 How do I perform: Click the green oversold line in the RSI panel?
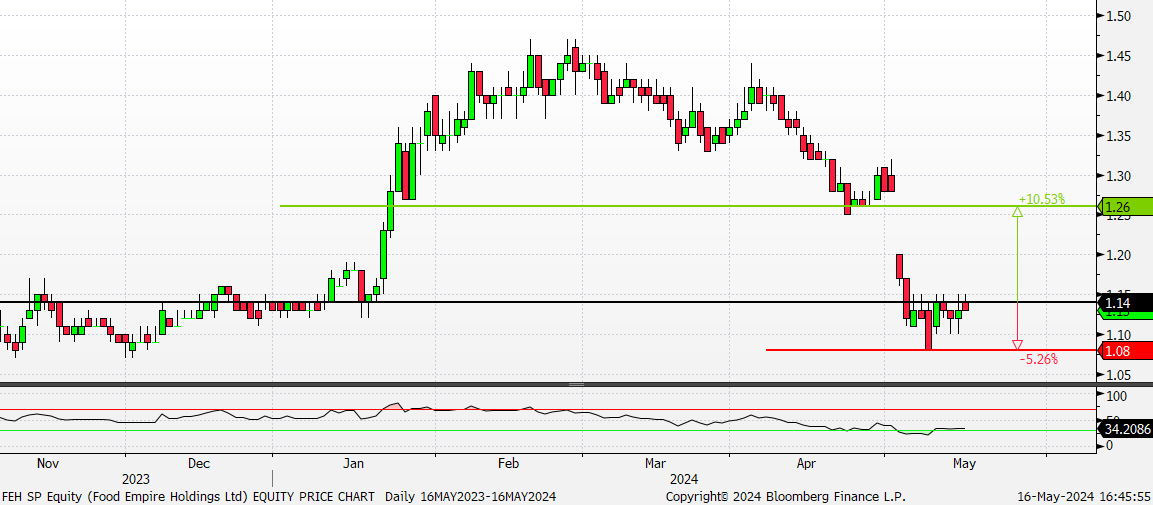(x=548, y=431)
